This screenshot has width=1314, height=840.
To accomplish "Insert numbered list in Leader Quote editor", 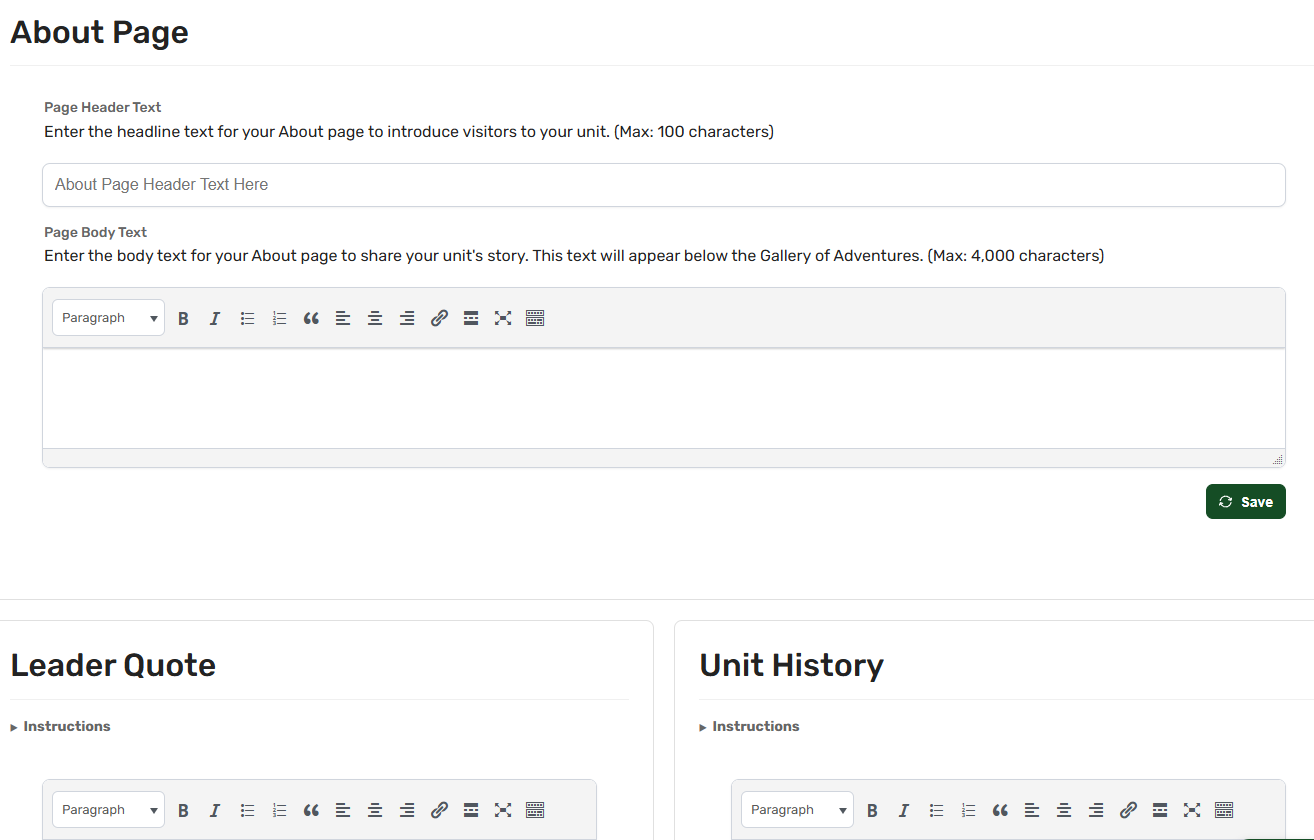I will point(279,810).
